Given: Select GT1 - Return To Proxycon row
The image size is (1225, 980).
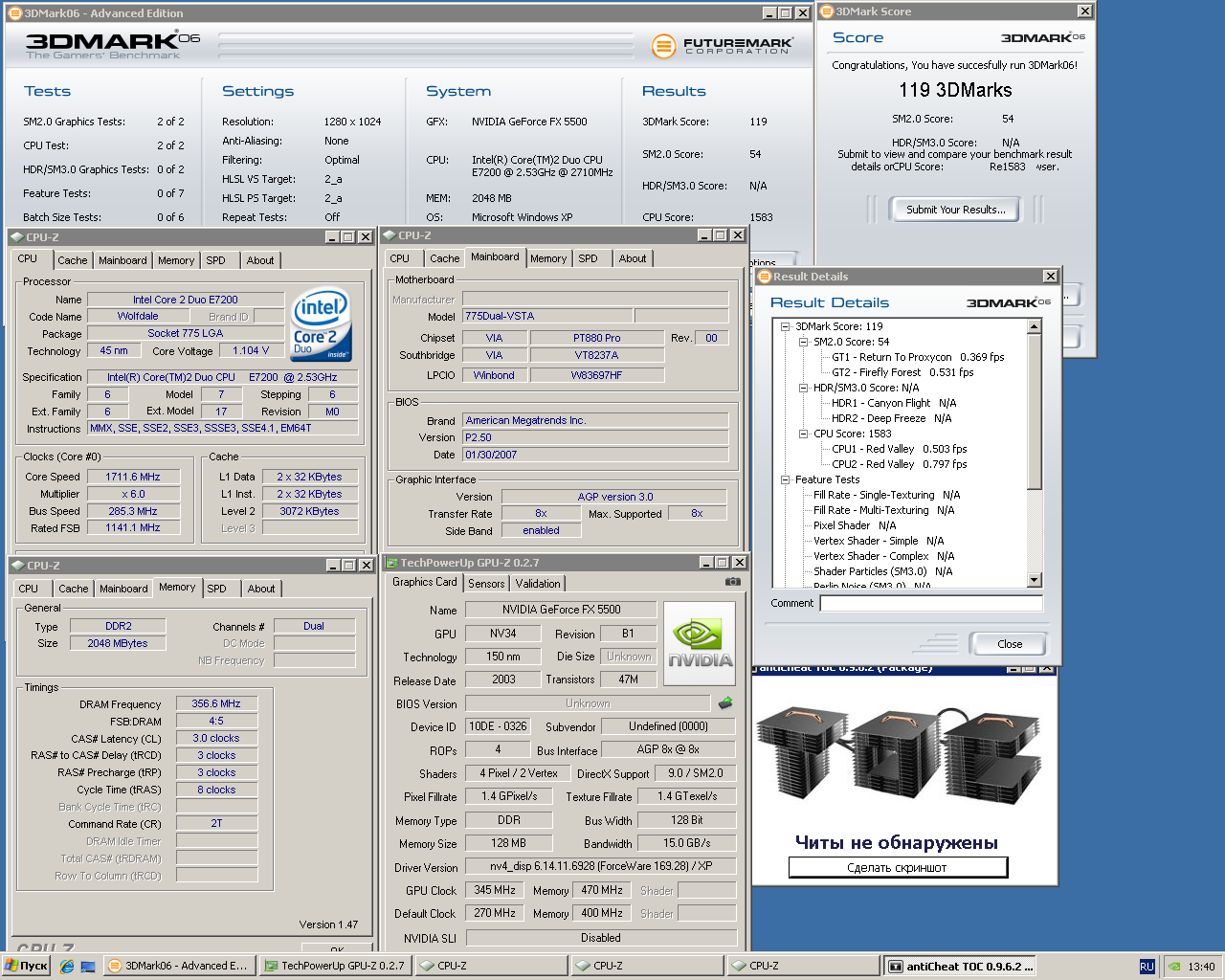Looking at the screenshot, I should click(x=918, y=357).
